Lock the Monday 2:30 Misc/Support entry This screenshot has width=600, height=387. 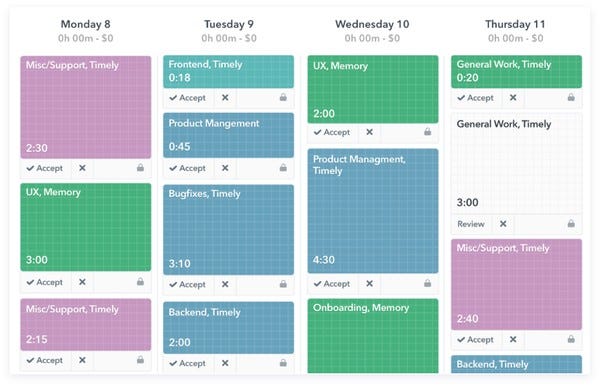pos(140,168)
